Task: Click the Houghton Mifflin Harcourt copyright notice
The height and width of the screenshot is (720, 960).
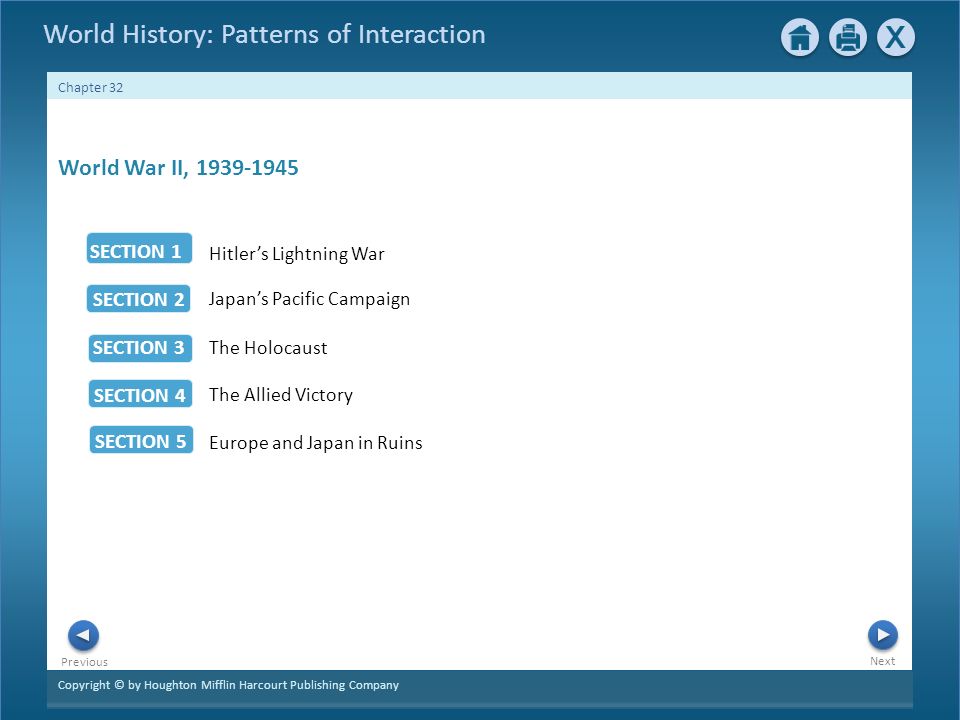Action: point(228,685)
